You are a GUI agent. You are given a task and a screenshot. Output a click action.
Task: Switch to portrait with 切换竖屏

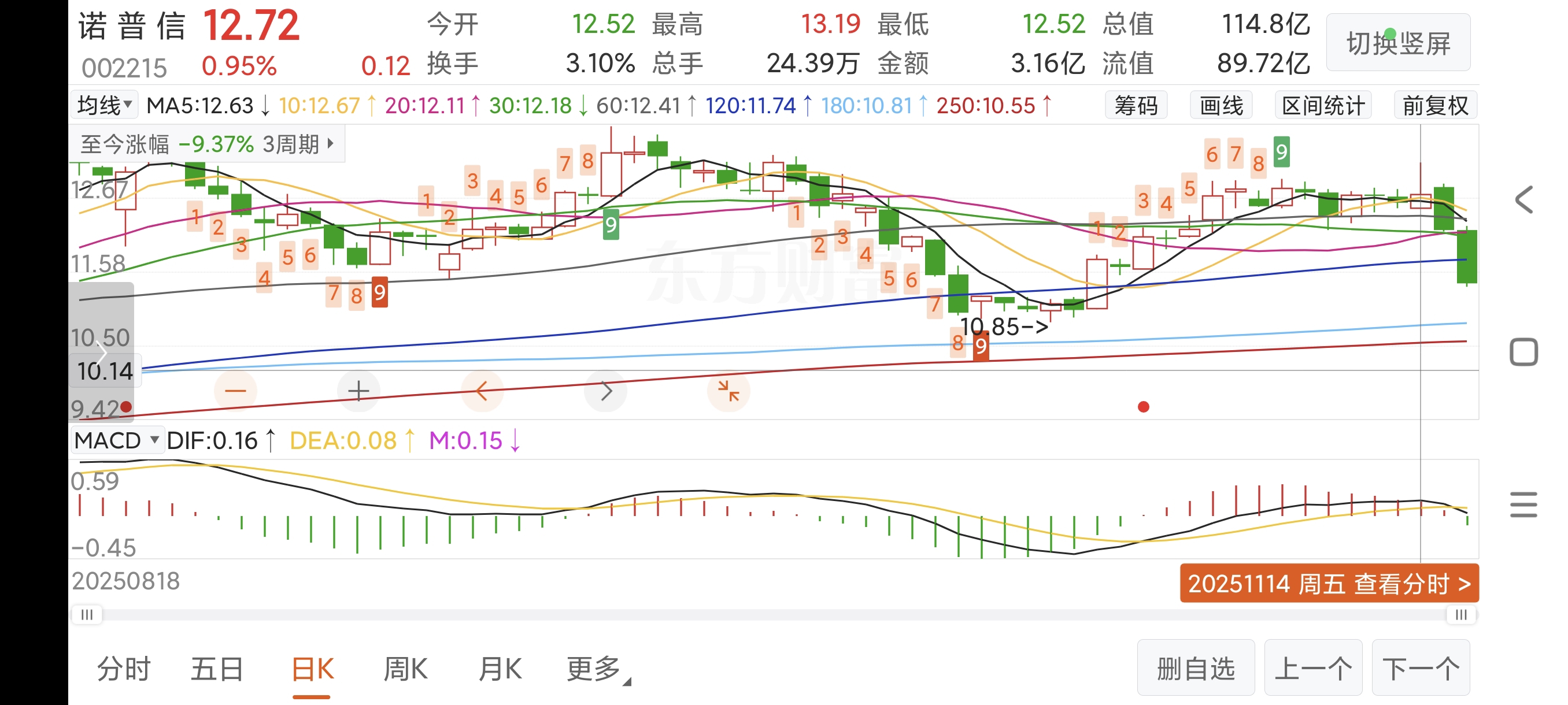click(1398, 43)
